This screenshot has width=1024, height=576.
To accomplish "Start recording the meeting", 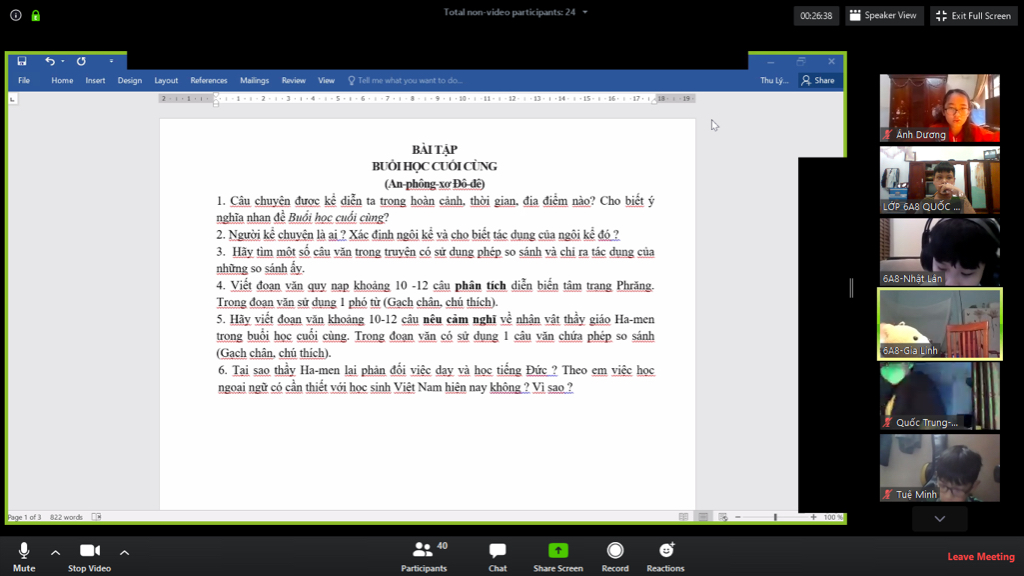I will coord(615,556).
